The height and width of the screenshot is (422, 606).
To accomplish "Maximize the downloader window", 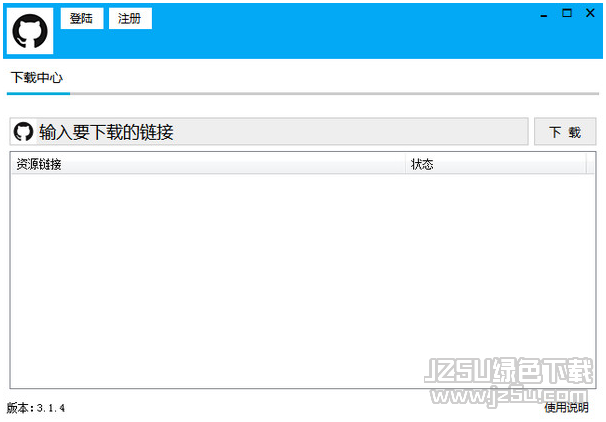I will point(567,13).
